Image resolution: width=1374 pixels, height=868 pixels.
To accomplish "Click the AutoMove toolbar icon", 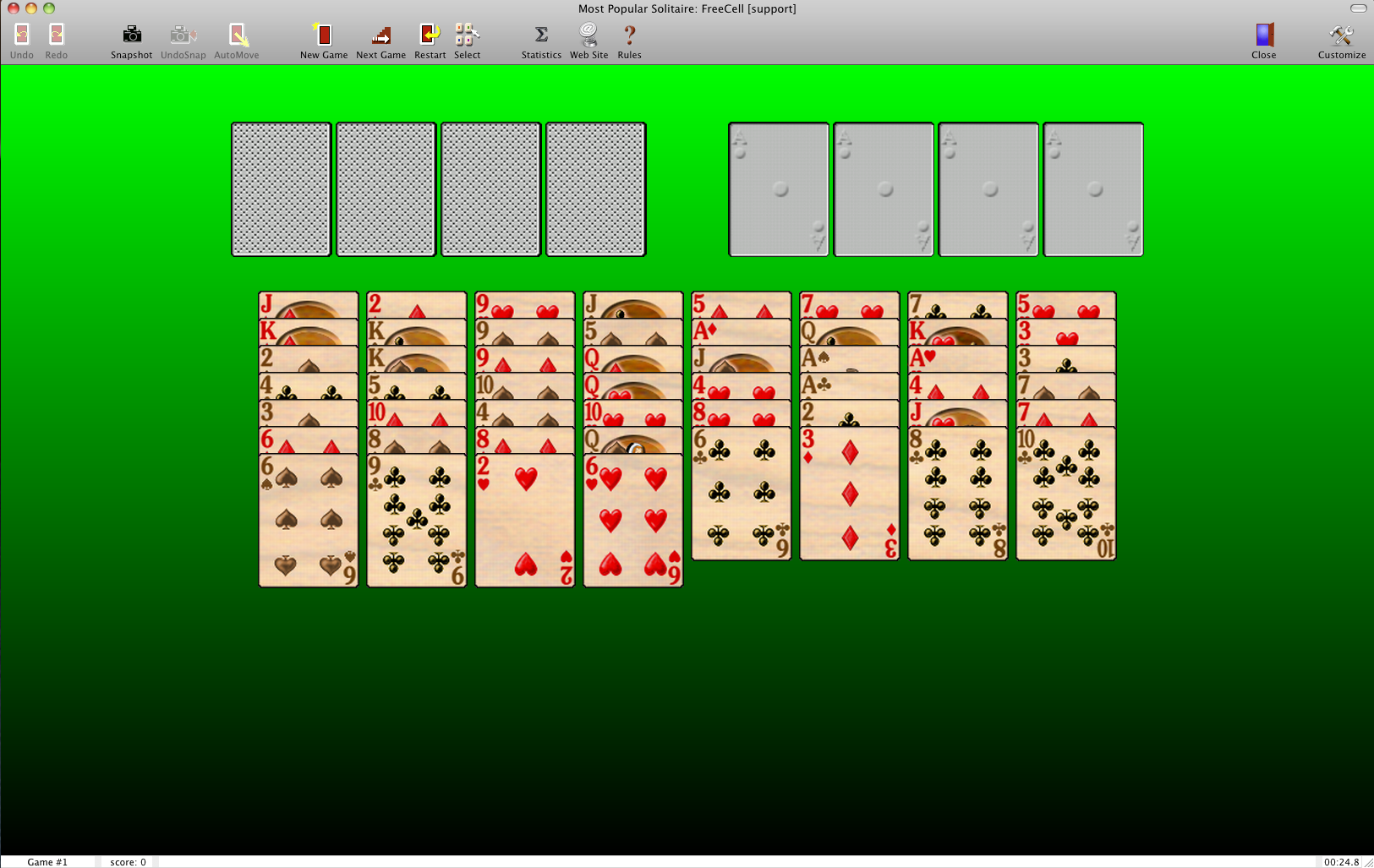I will pos(237,35).
